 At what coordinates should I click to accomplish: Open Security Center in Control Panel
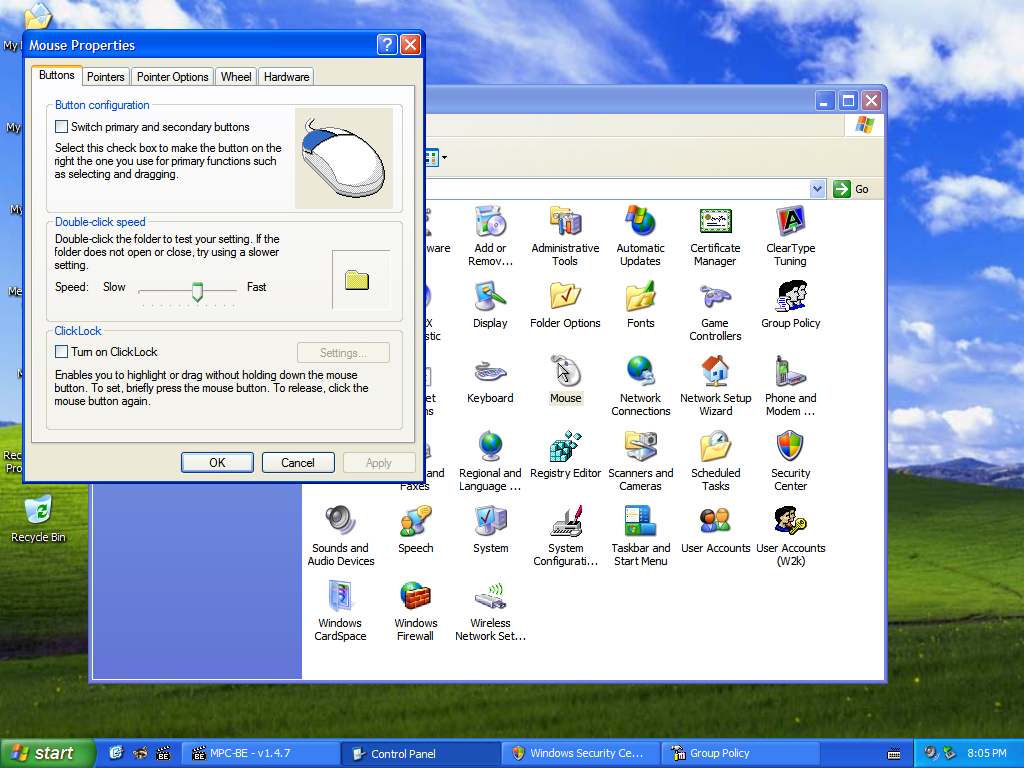click(x=790, y=447)
